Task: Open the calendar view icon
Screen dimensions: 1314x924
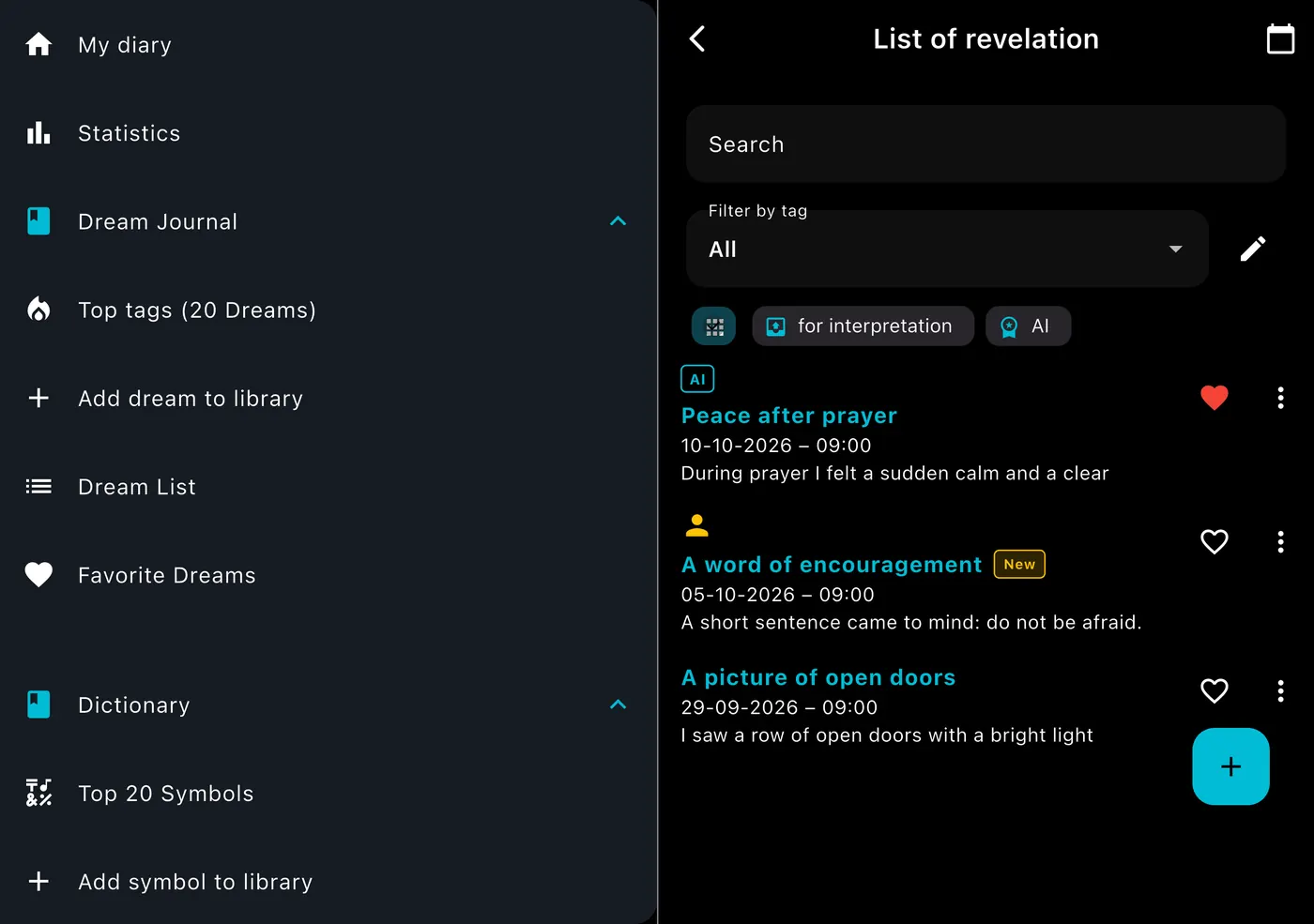Action: 1280,38
